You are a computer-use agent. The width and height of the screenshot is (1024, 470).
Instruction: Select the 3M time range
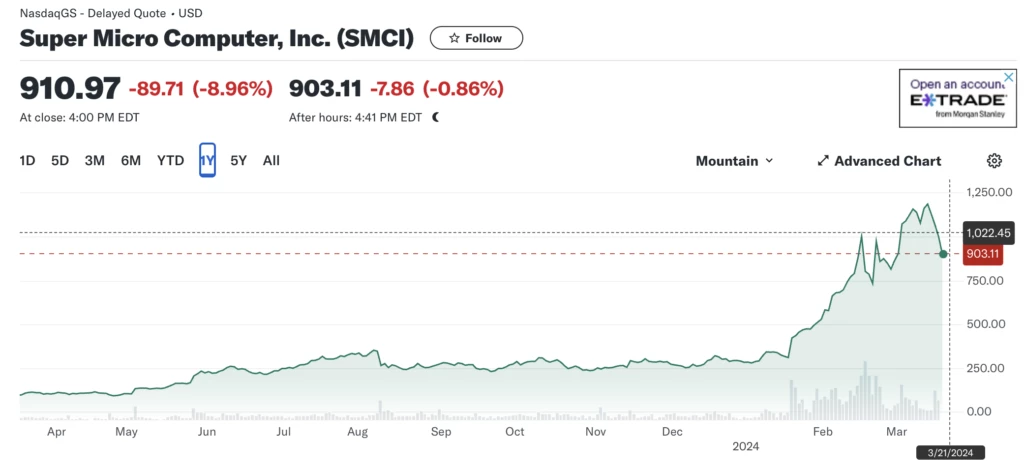click(x=94, y=160)
